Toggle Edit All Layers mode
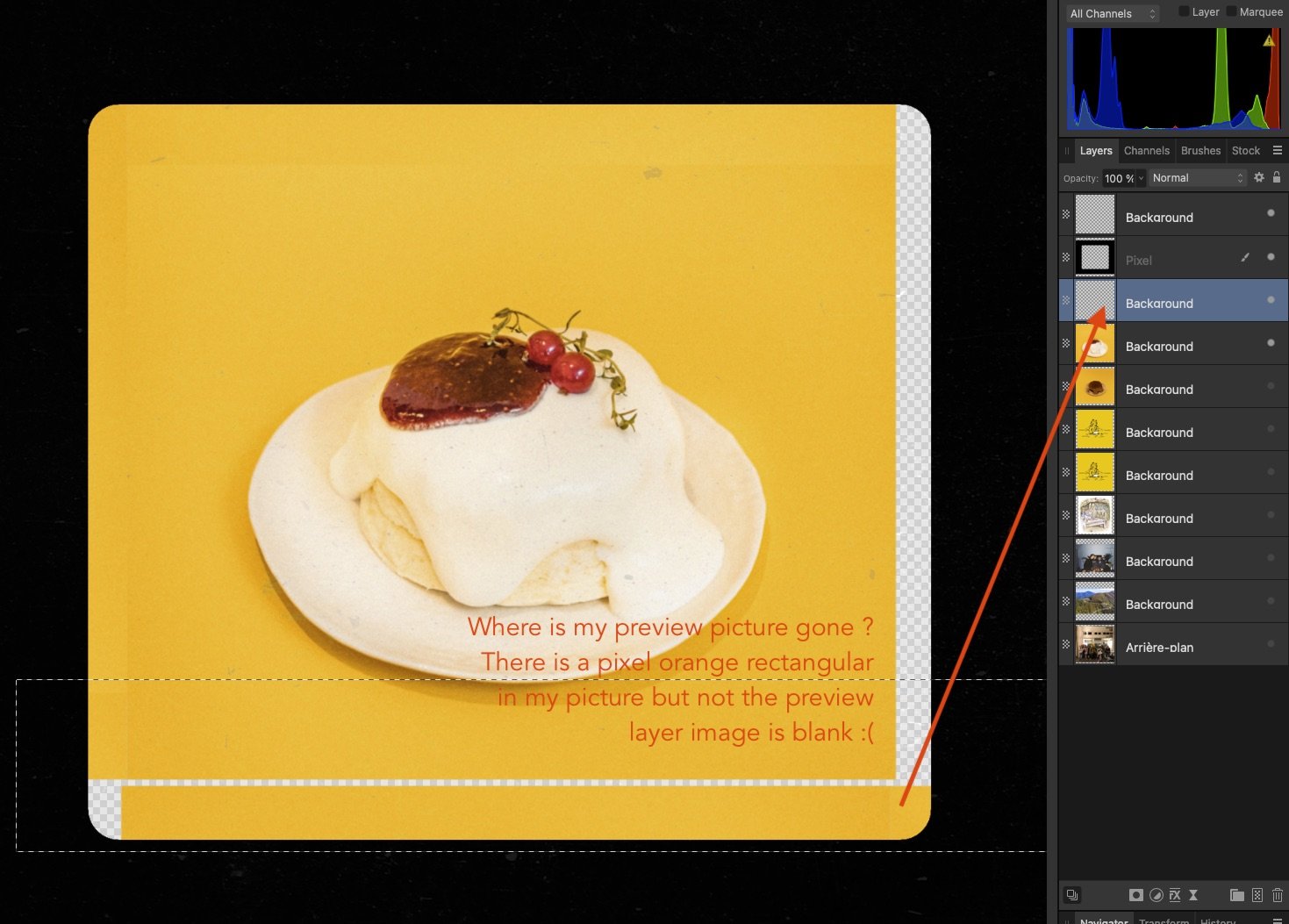 click(x=1072, y=894)
